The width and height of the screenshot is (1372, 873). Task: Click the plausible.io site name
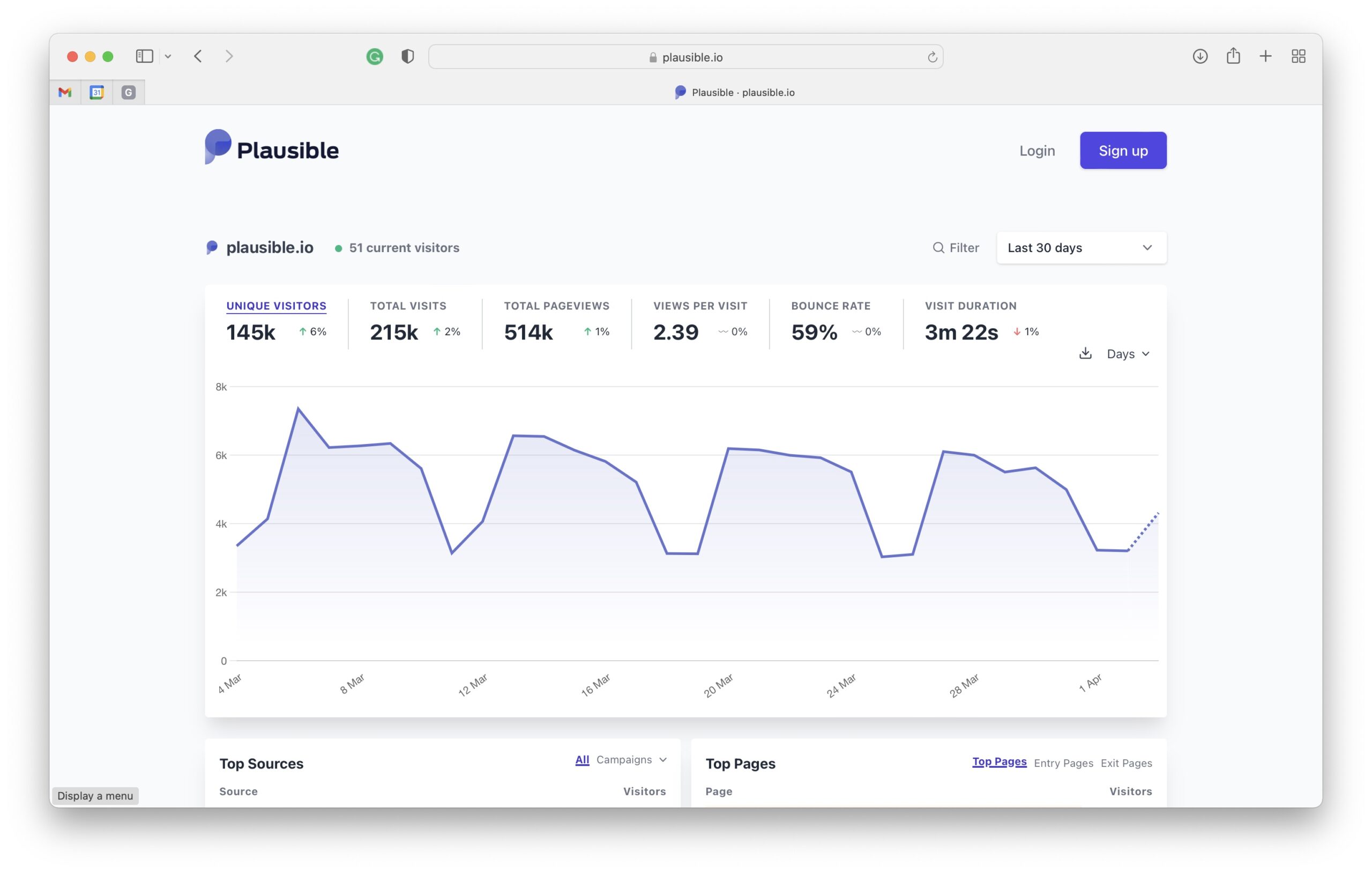(x=270, y=247)
